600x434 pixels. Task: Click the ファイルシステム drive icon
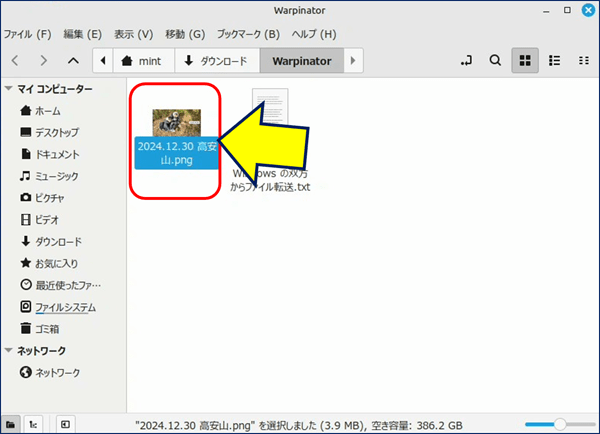(26, 307)
